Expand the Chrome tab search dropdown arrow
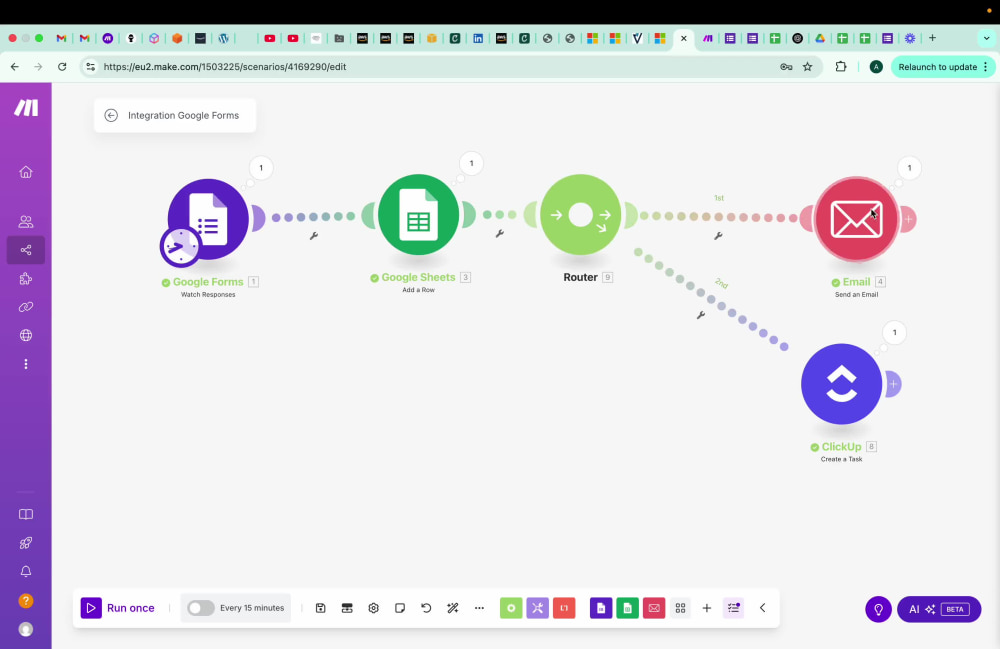The height and width of the screenshot is (649, 1000). [x=986, y=38]
